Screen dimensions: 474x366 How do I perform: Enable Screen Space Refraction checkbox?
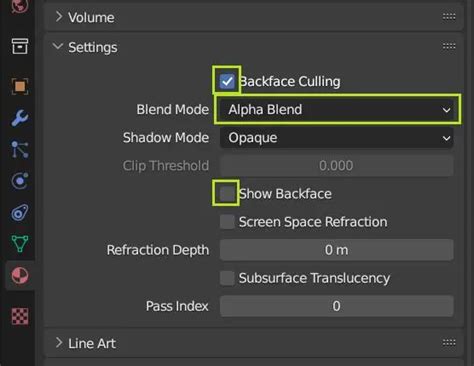(x=227, y=222)
